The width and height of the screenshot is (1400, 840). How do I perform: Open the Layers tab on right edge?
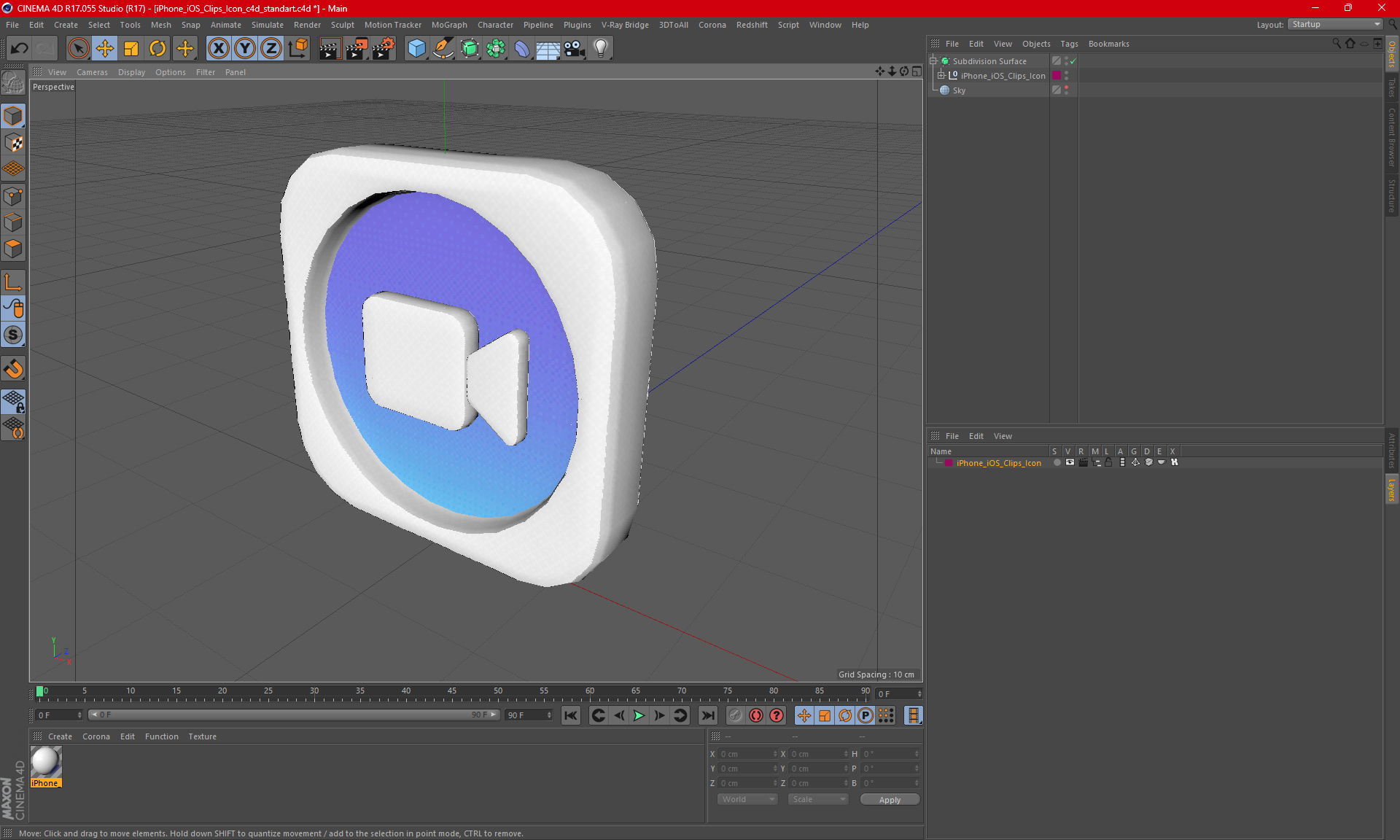(1392, 489)
